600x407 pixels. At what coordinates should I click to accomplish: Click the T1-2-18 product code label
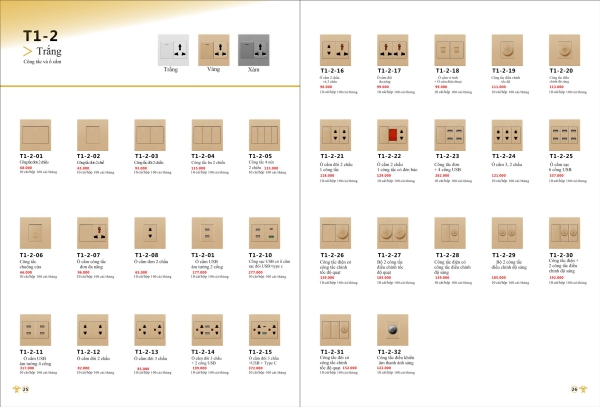click(x=447, y=71)
